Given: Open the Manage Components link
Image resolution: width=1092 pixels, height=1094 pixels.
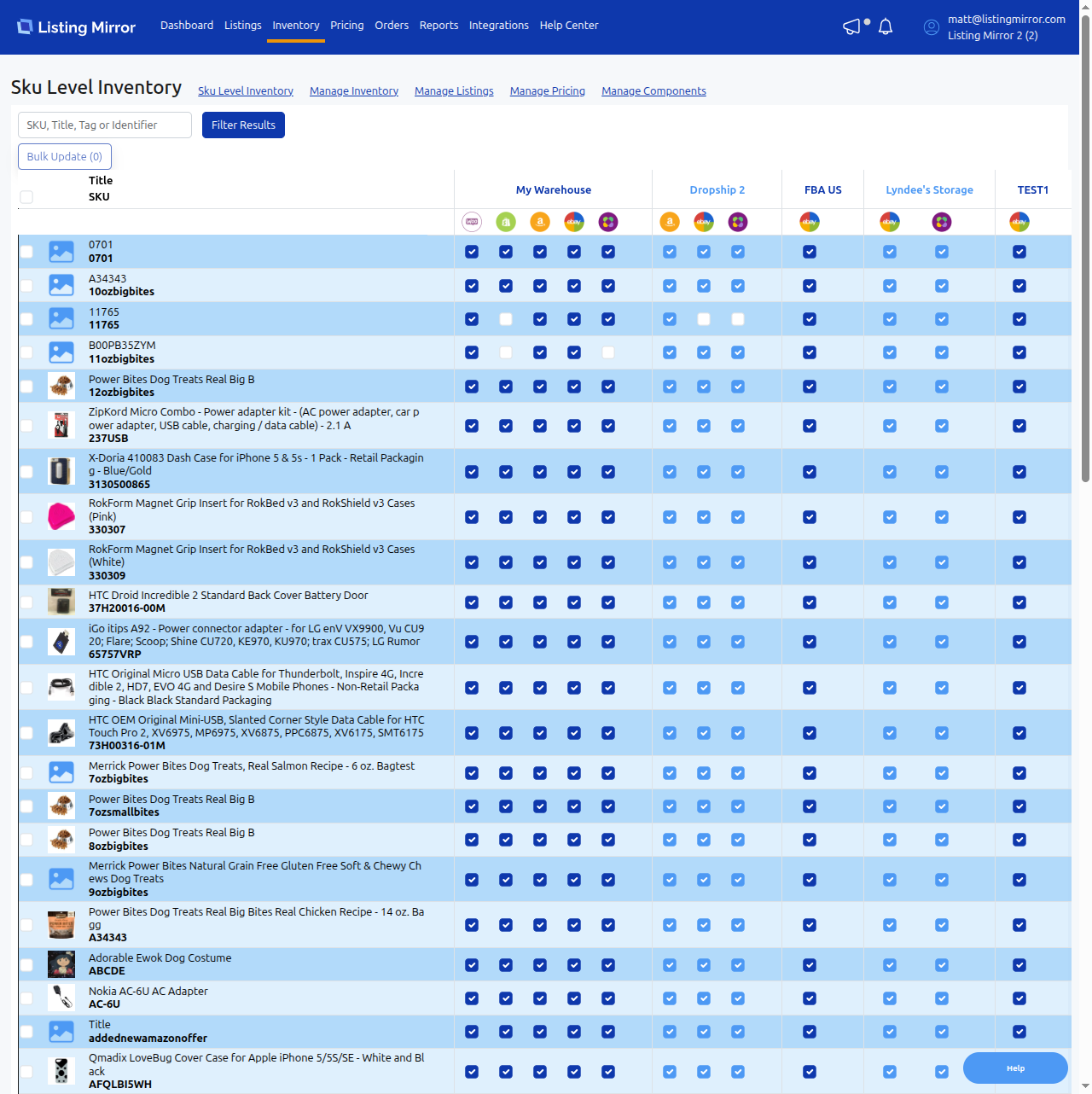Looking at the screenshot, I should click(653, 91).
